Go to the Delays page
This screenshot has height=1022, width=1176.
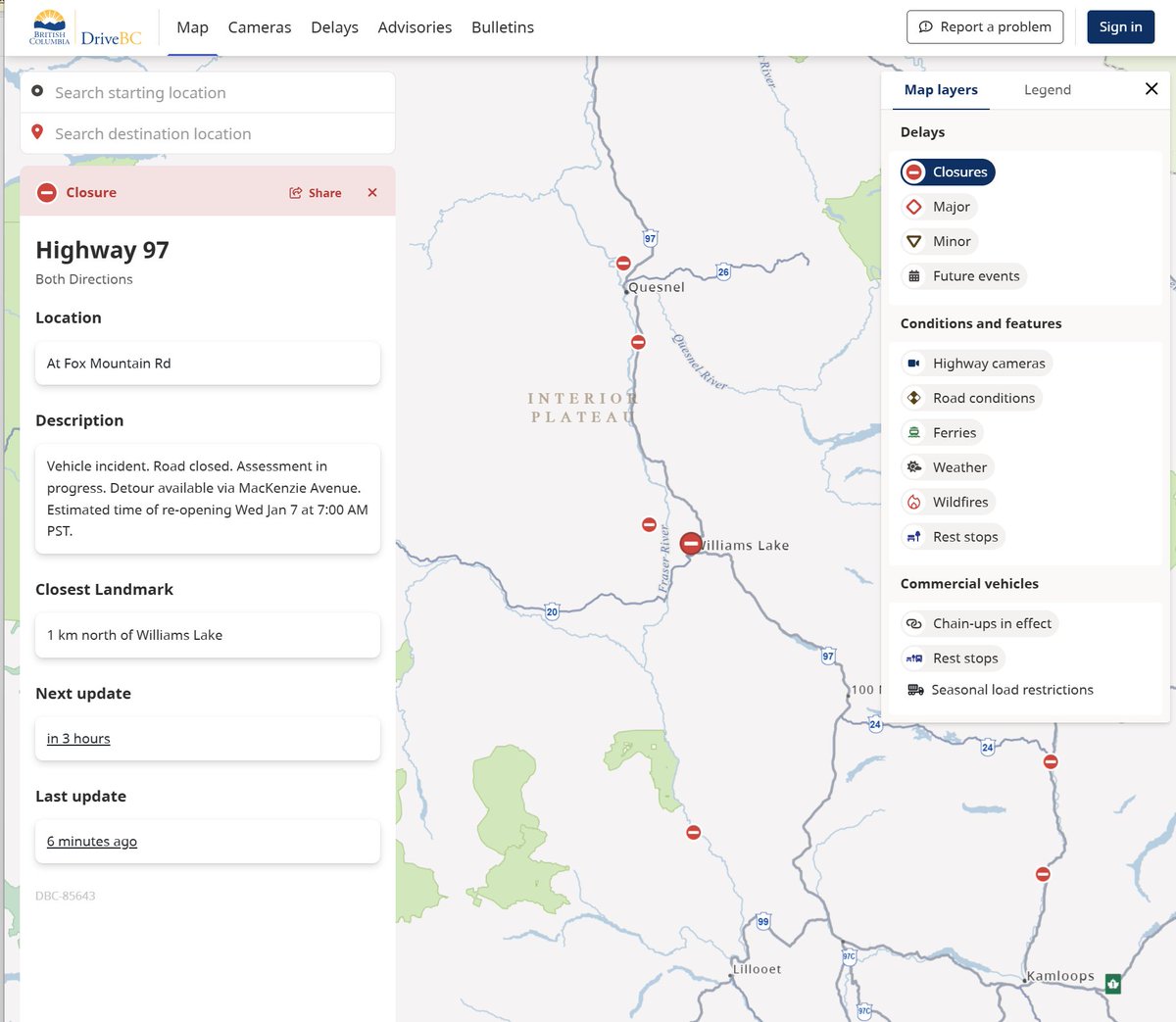pyautogui.click(x=334, y=27)
